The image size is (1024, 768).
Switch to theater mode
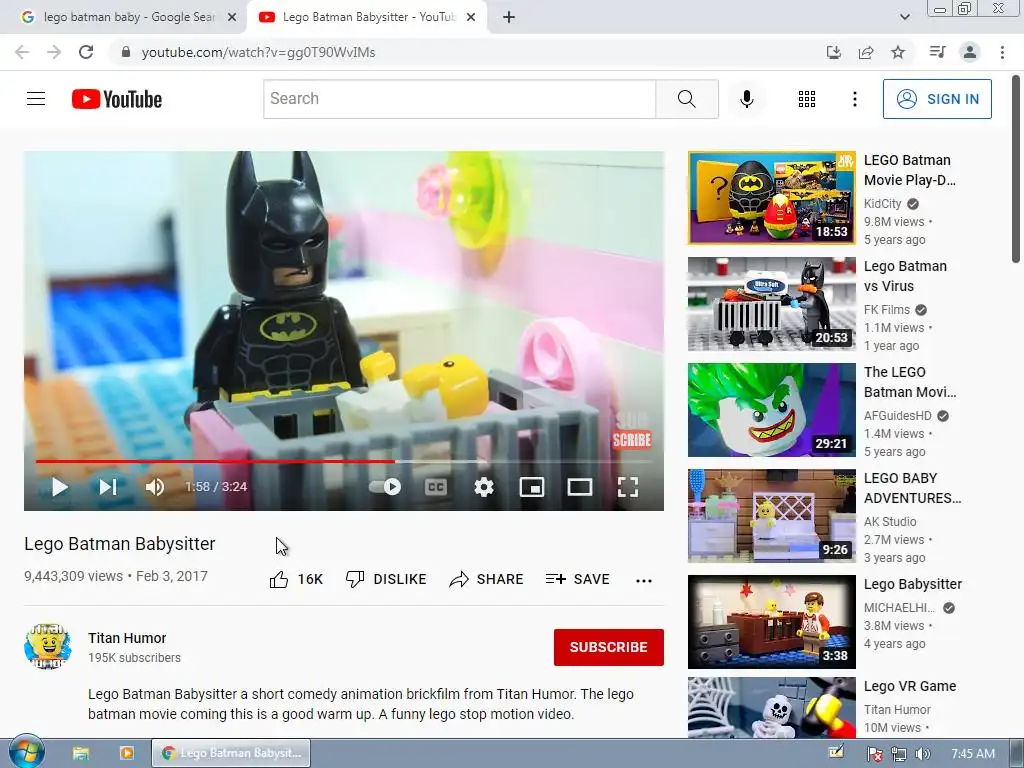click(580, 487)
